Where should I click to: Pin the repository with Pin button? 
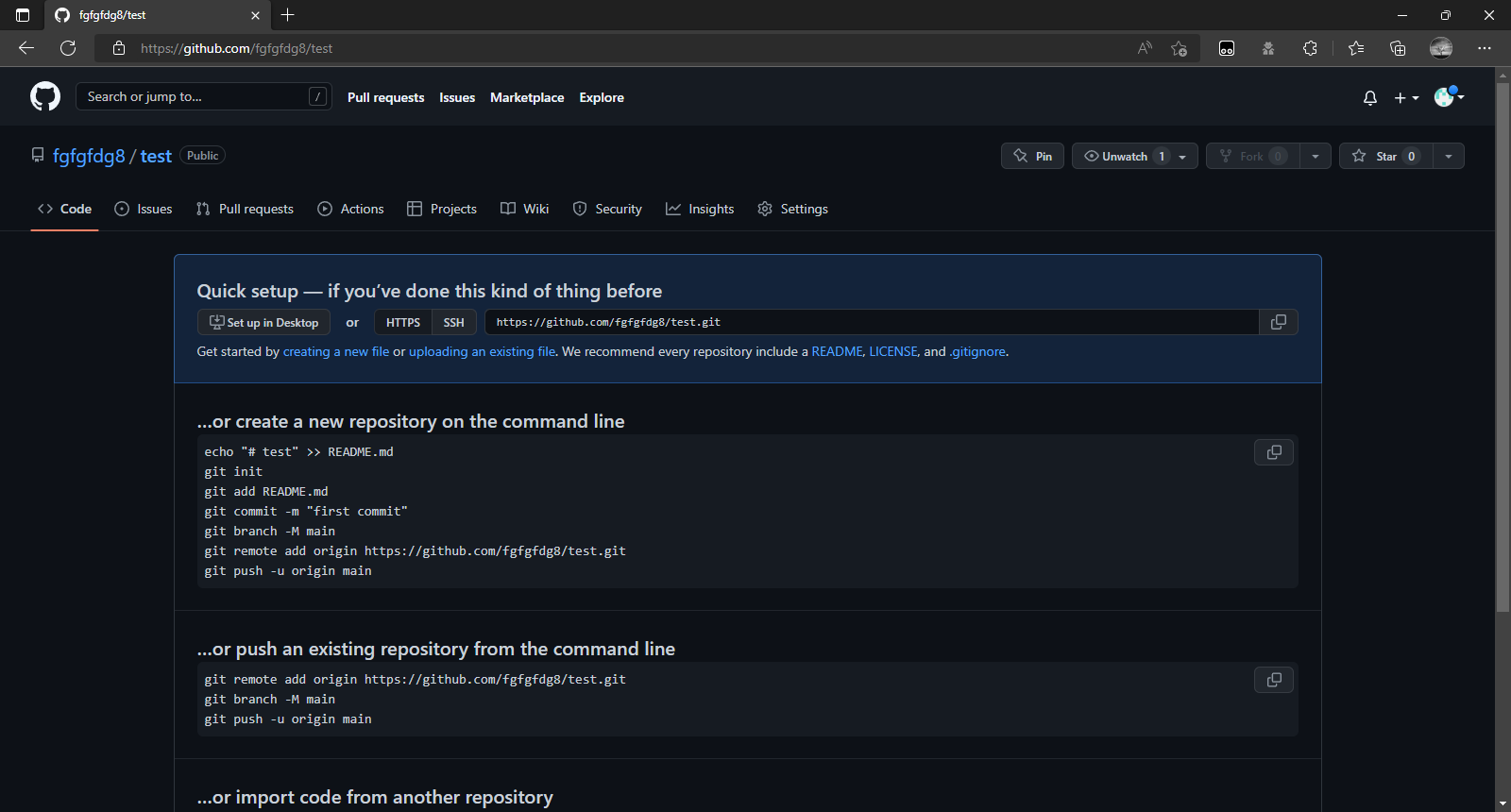(x=1032, y=156)
